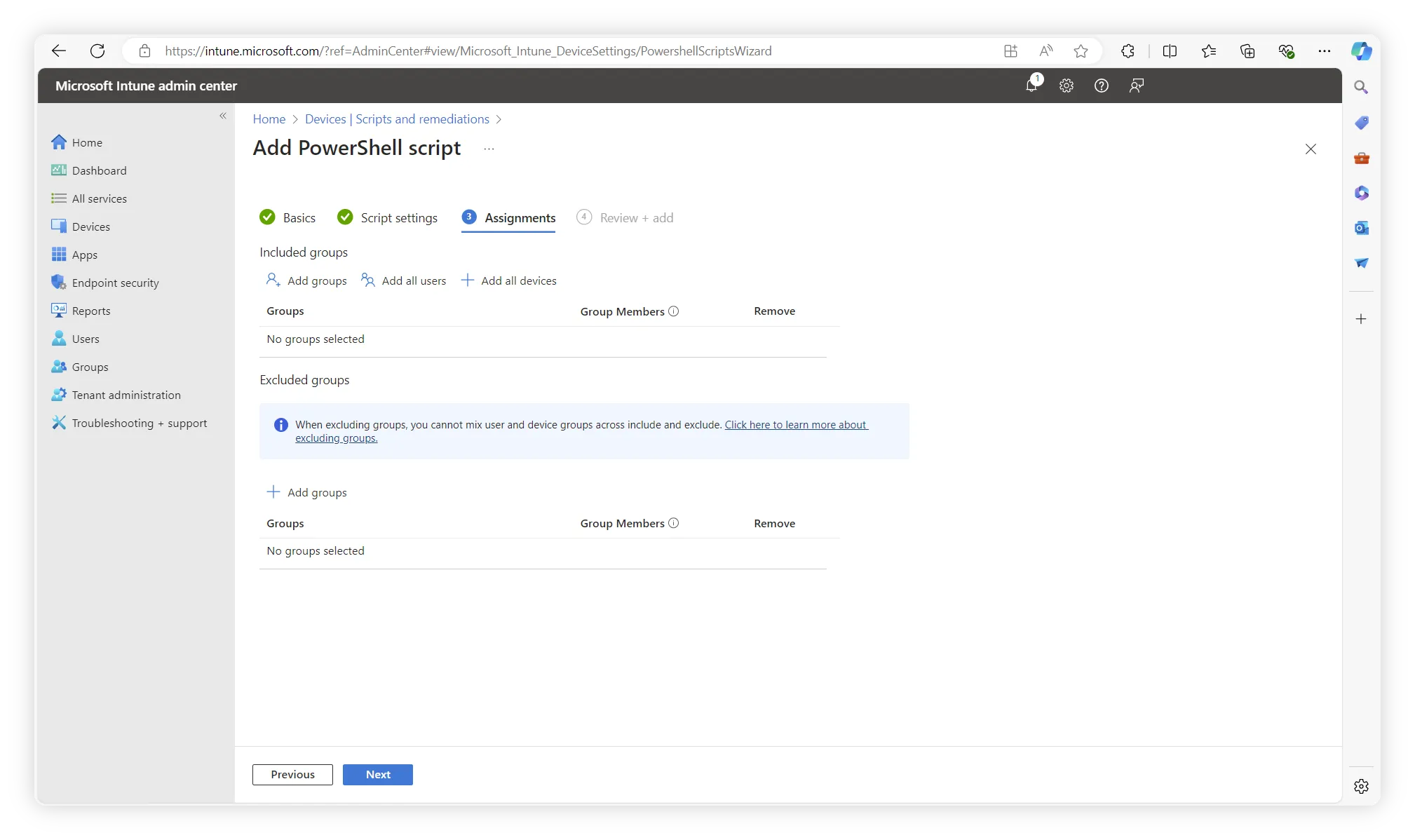Open the notifications bell icon
This screenshot has height=840, width=1415.
pyautogui.click(x=1031, y=86)
